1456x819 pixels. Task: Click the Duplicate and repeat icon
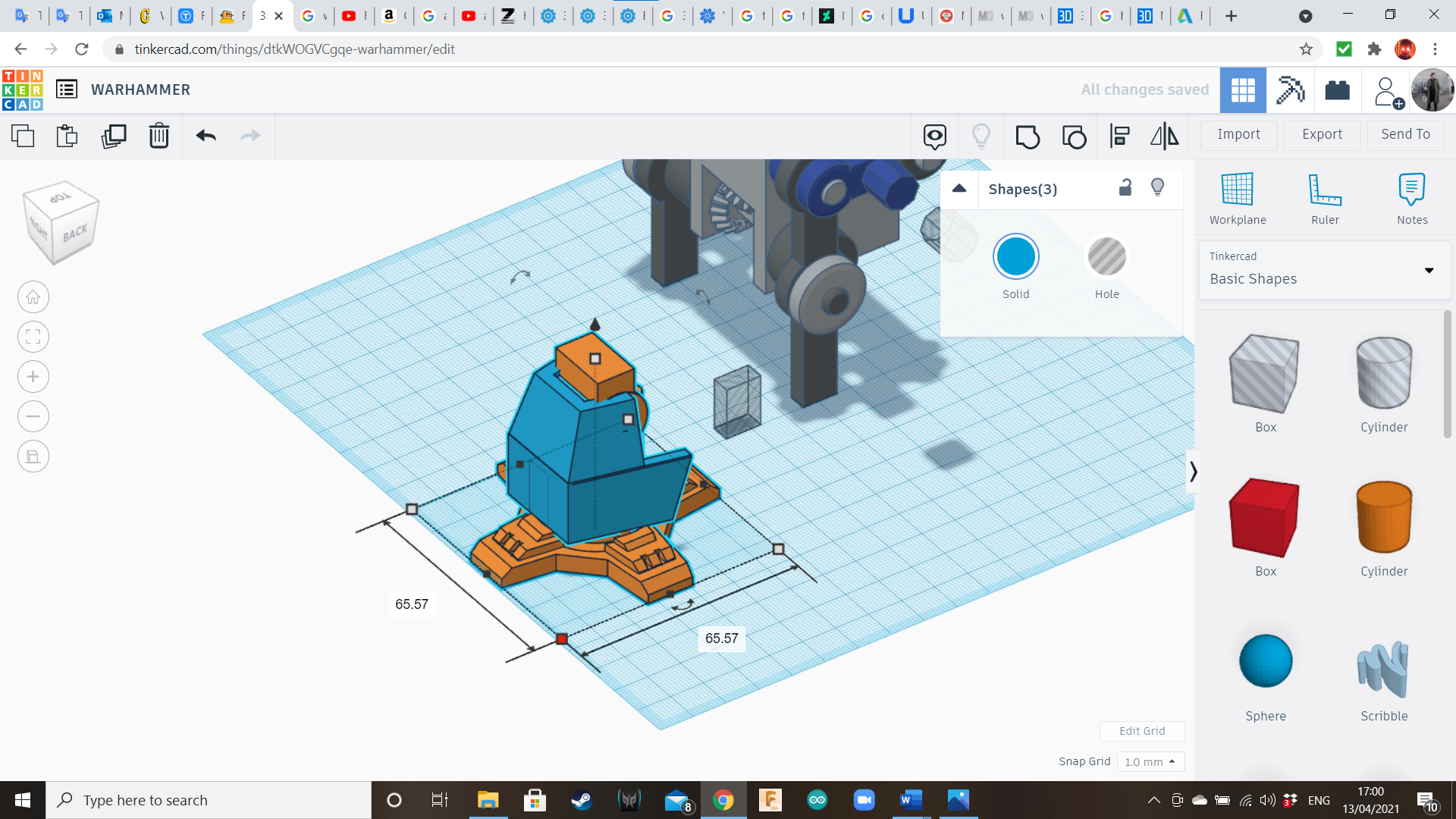click(x=114, y=136)
